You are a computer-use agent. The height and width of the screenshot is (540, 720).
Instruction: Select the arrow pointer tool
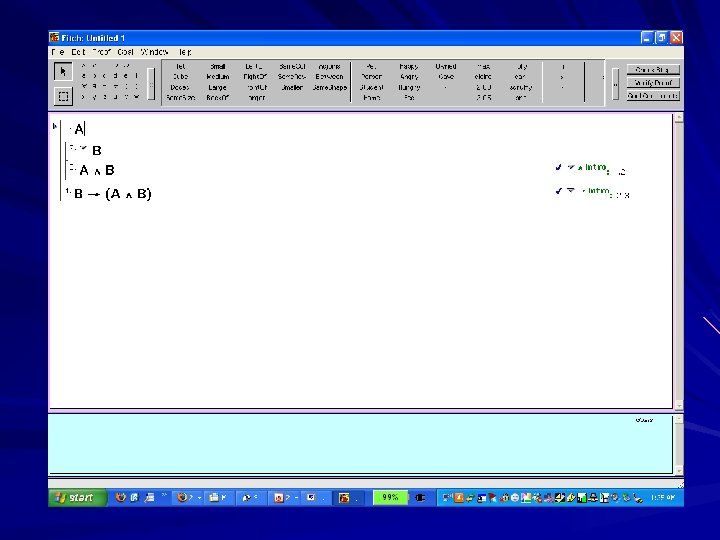pos(63,72)
